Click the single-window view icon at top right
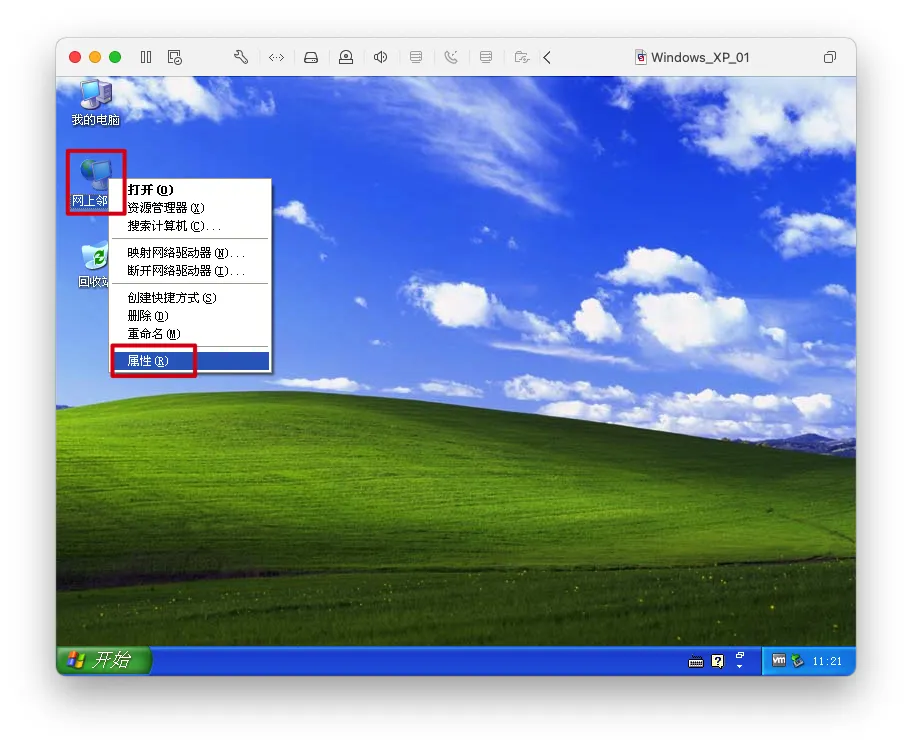 (x=830, y=57)
